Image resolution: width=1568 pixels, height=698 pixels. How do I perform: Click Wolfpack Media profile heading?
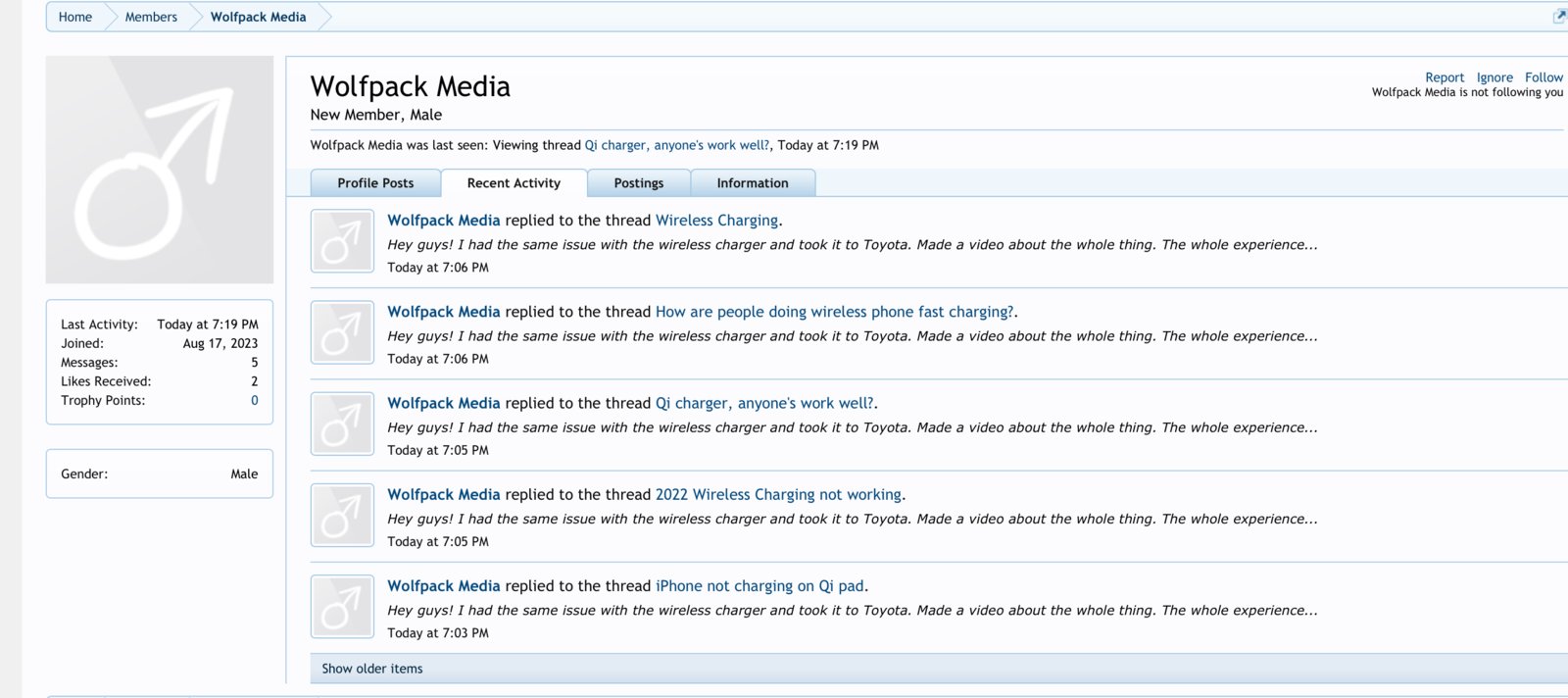coord(411,86)
